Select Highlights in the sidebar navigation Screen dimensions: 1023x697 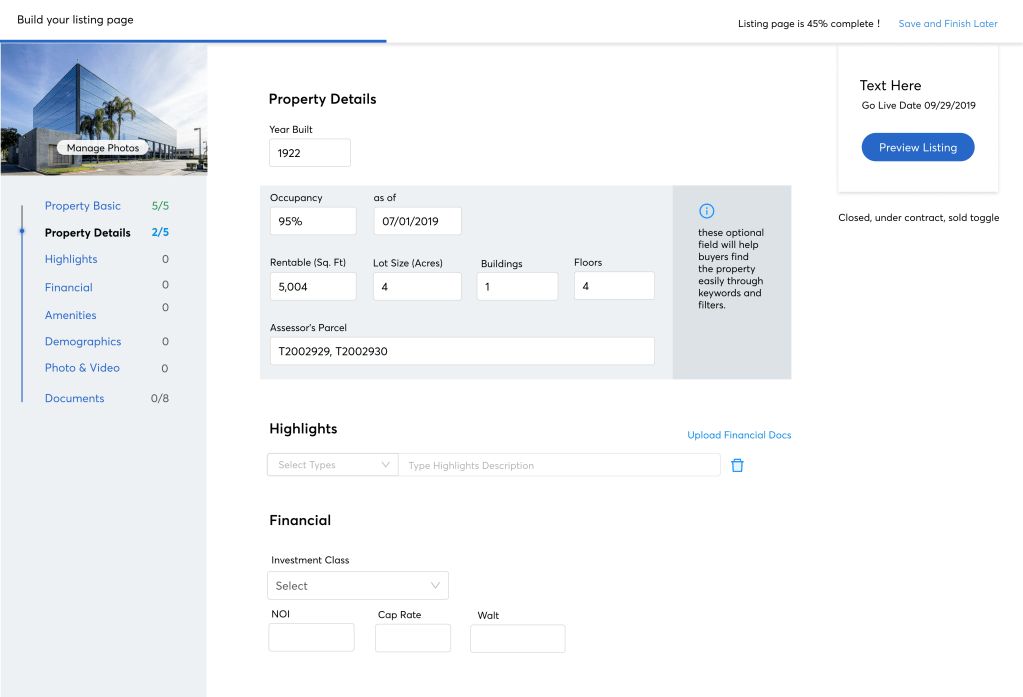(x=71, y=259)
